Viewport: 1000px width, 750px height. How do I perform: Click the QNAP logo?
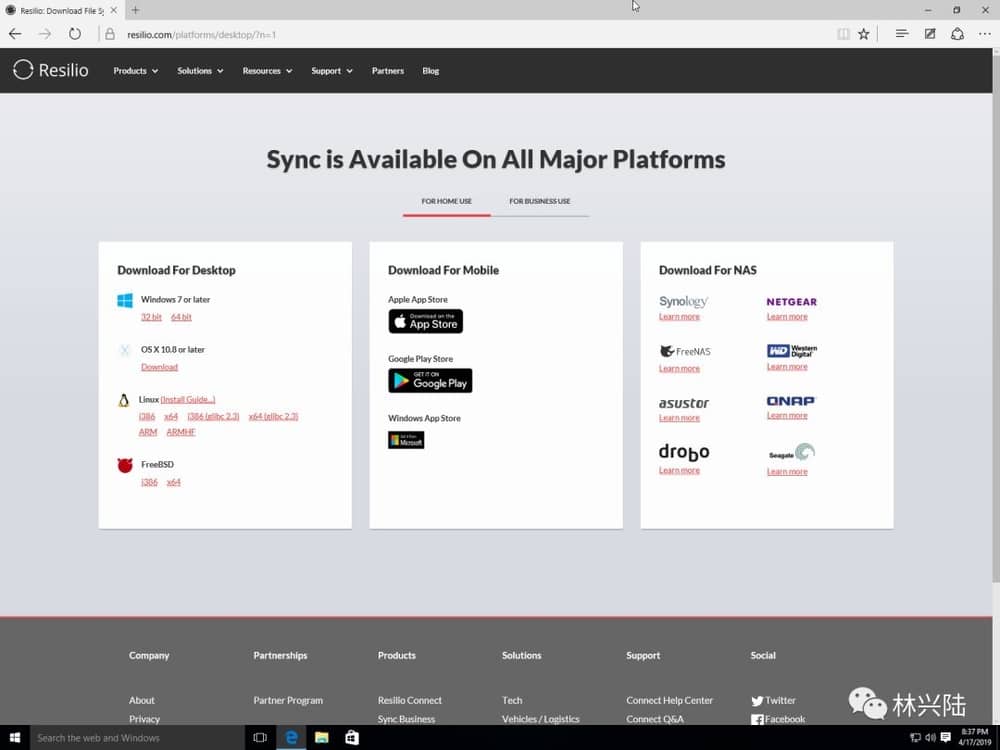coord(791,401)
